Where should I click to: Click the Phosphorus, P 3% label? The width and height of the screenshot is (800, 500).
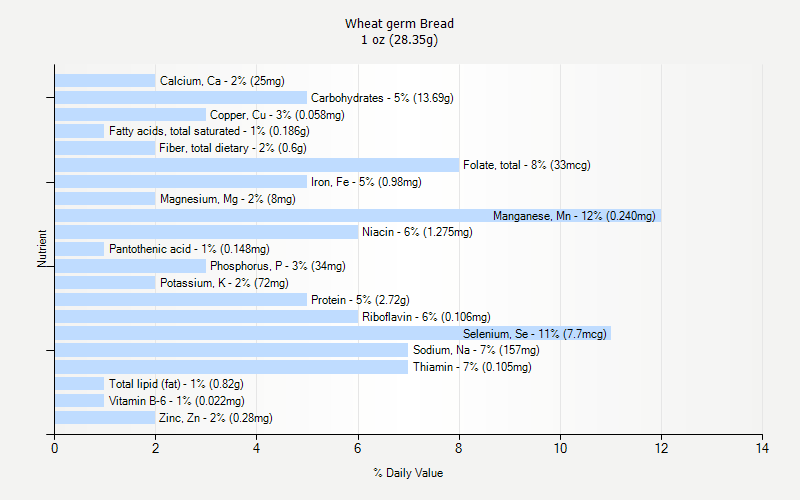[x=278, y=266]
